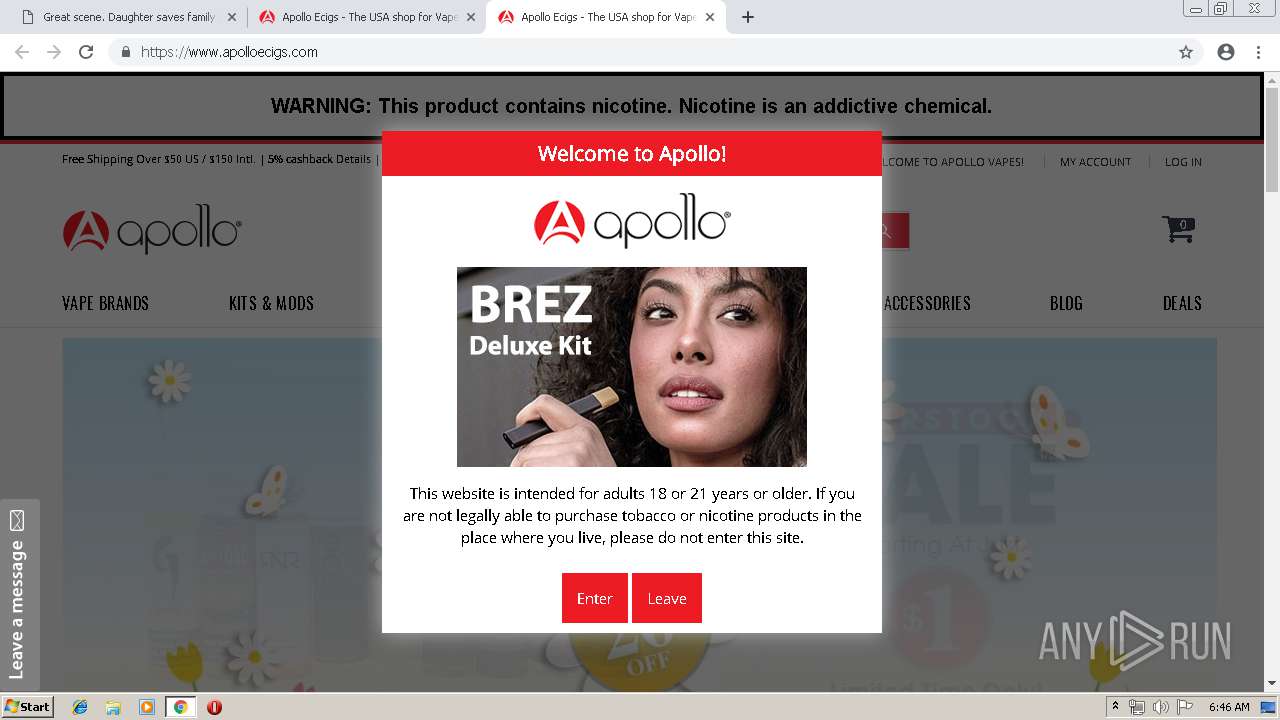Switch to the second Apollo Ecigs tab
Image resolution: width=1280 pixels, height=720 pixels.
[368, 17]
